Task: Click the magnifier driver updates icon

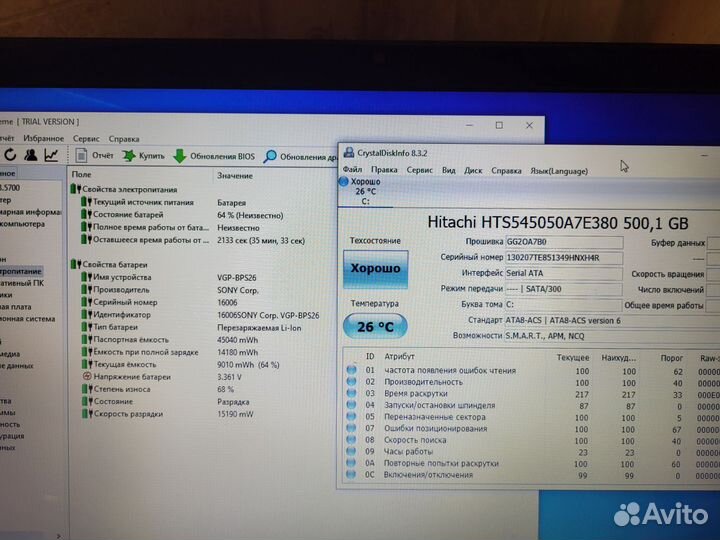Action: pyautogui.click(x=270, y=157)
